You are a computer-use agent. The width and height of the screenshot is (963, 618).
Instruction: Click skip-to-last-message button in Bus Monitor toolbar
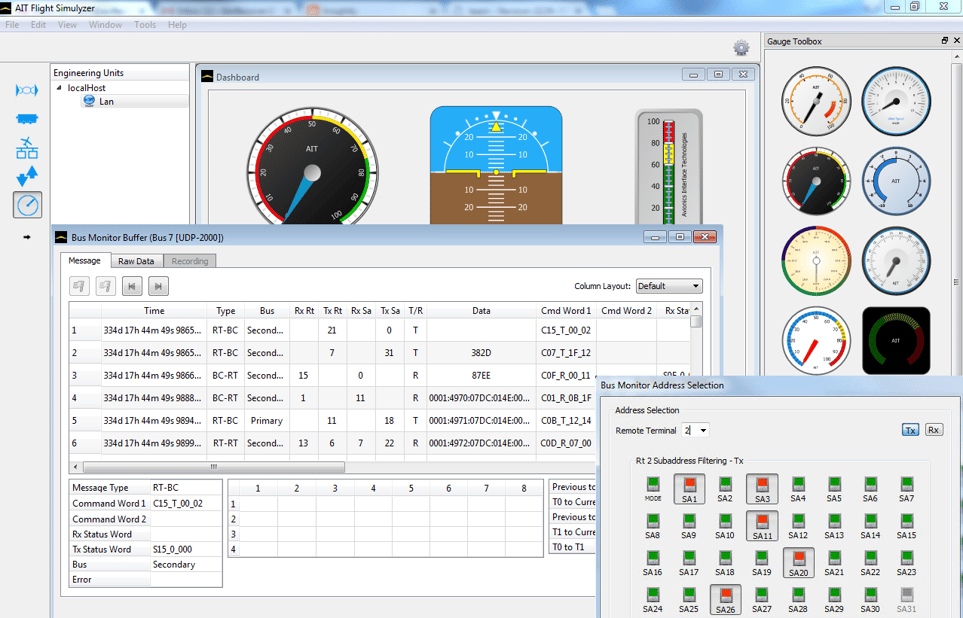click(157, 287)
